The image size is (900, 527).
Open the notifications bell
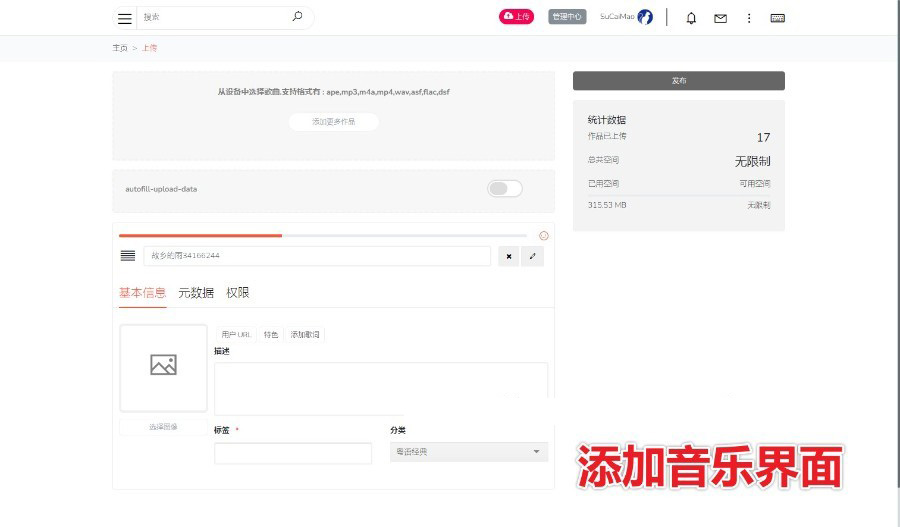[691, 18]
